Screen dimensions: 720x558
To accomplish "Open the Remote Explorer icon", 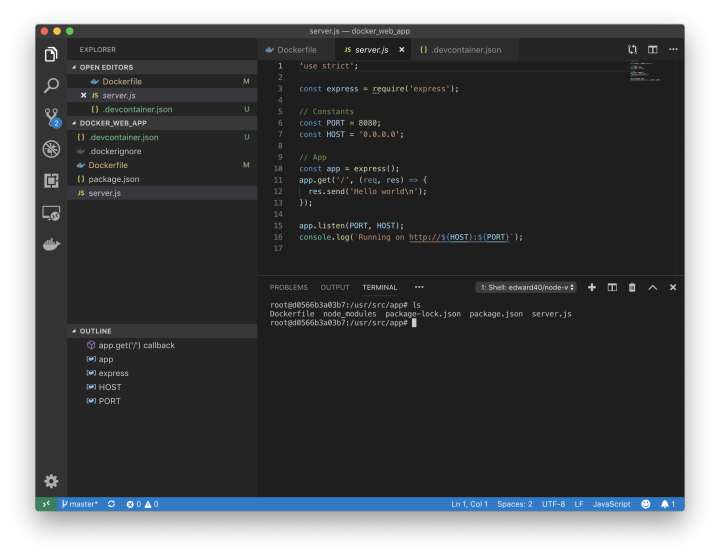I will coord(51,213).
